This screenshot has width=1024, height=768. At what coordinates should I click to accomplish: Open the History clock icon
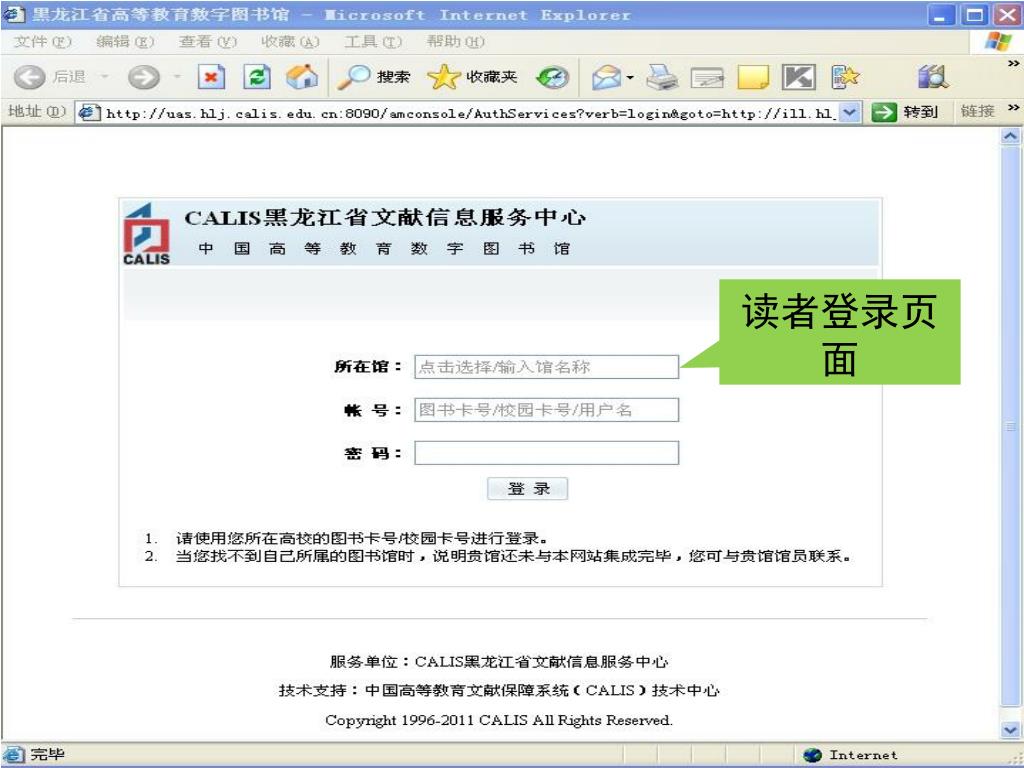(552, 78)
